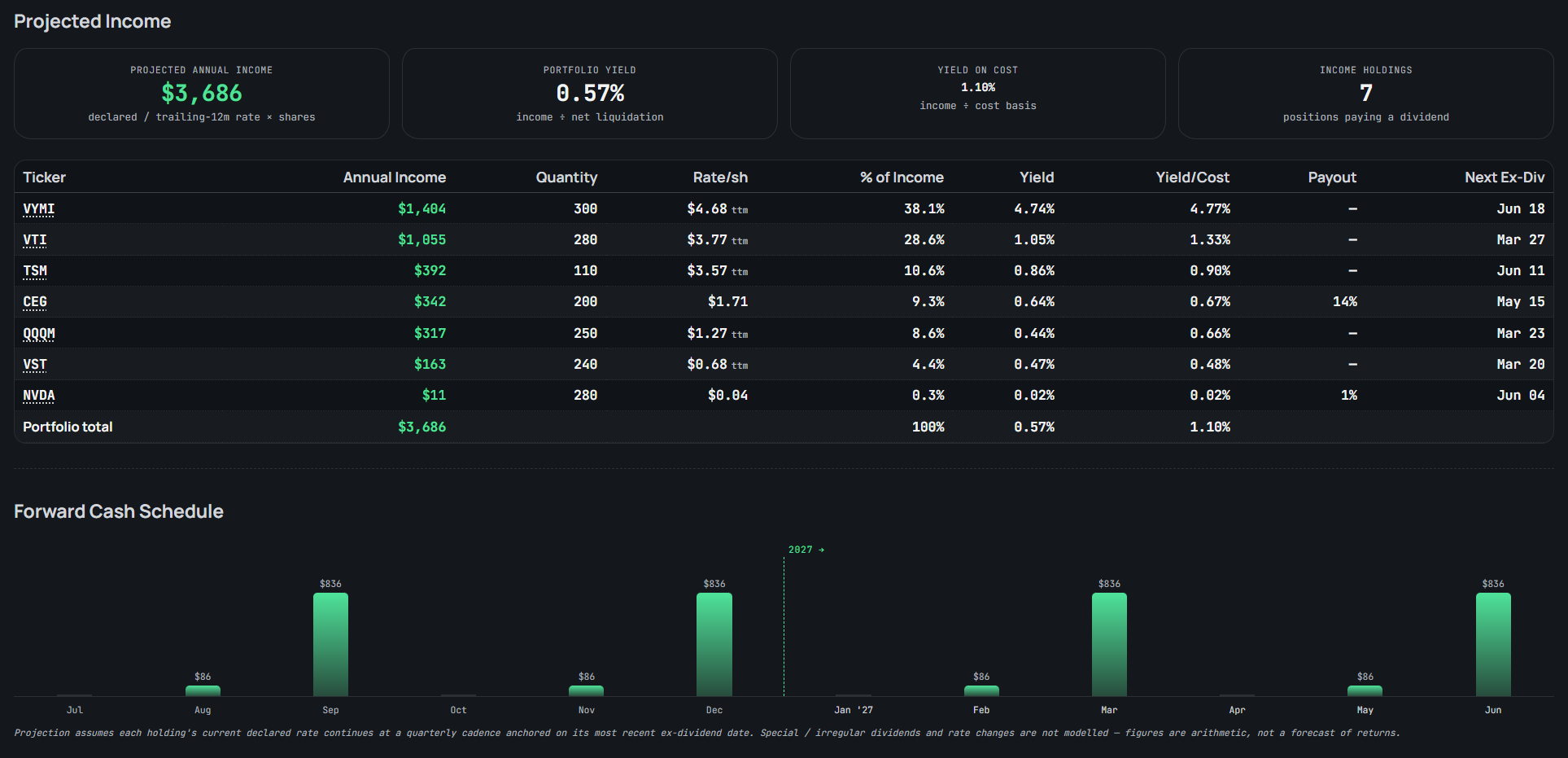
Task: Click the Jan '27 axis label
Action: coord(854,710)
